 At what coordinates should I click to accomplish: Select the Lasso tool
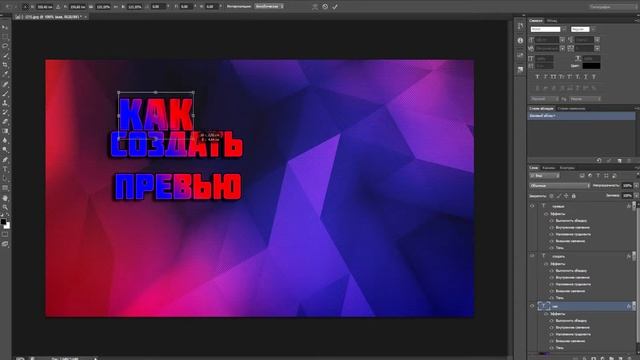click(5, 46)
